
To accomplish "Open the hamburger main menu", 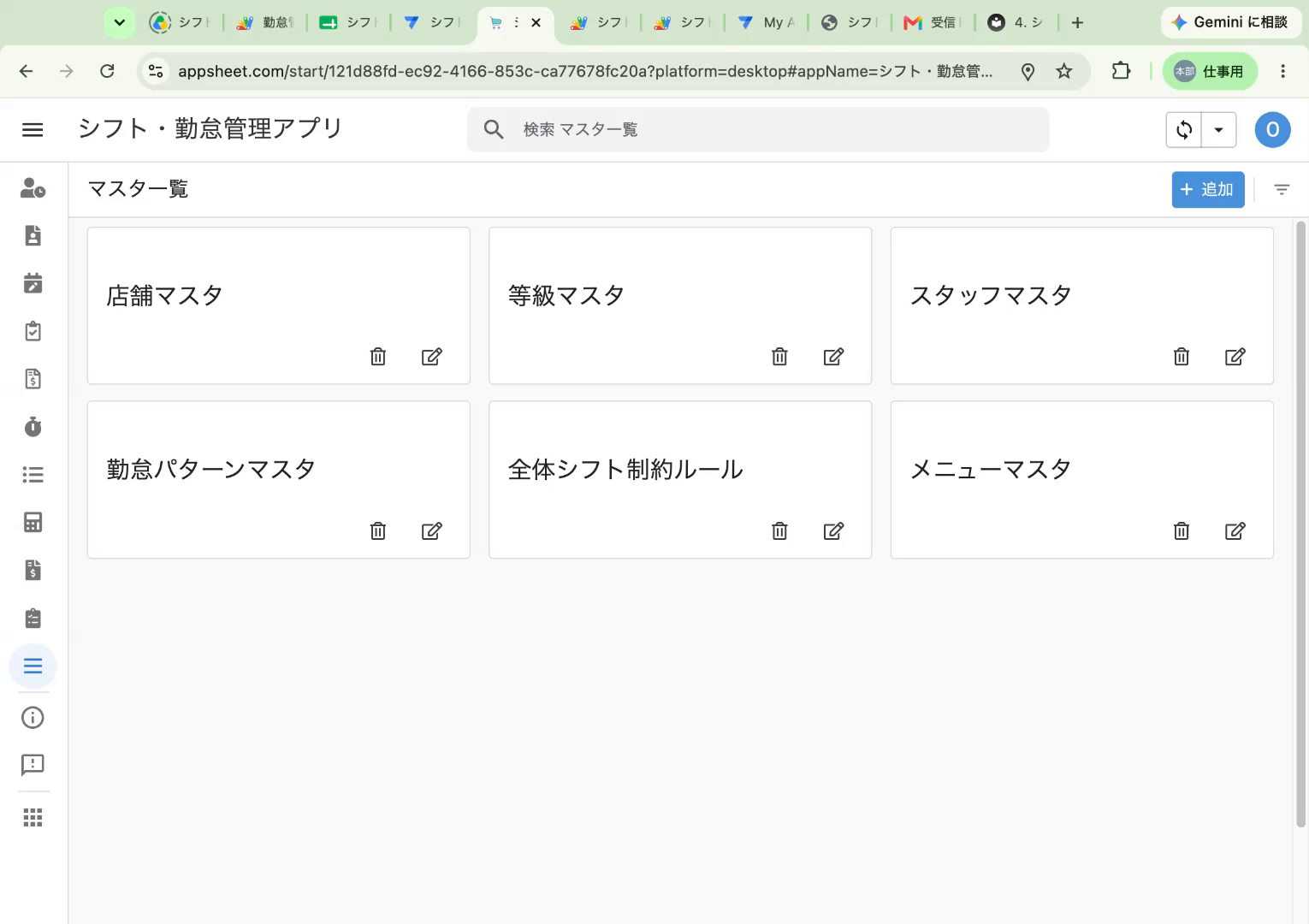I will pyautogui.click(x=33, y=130).
